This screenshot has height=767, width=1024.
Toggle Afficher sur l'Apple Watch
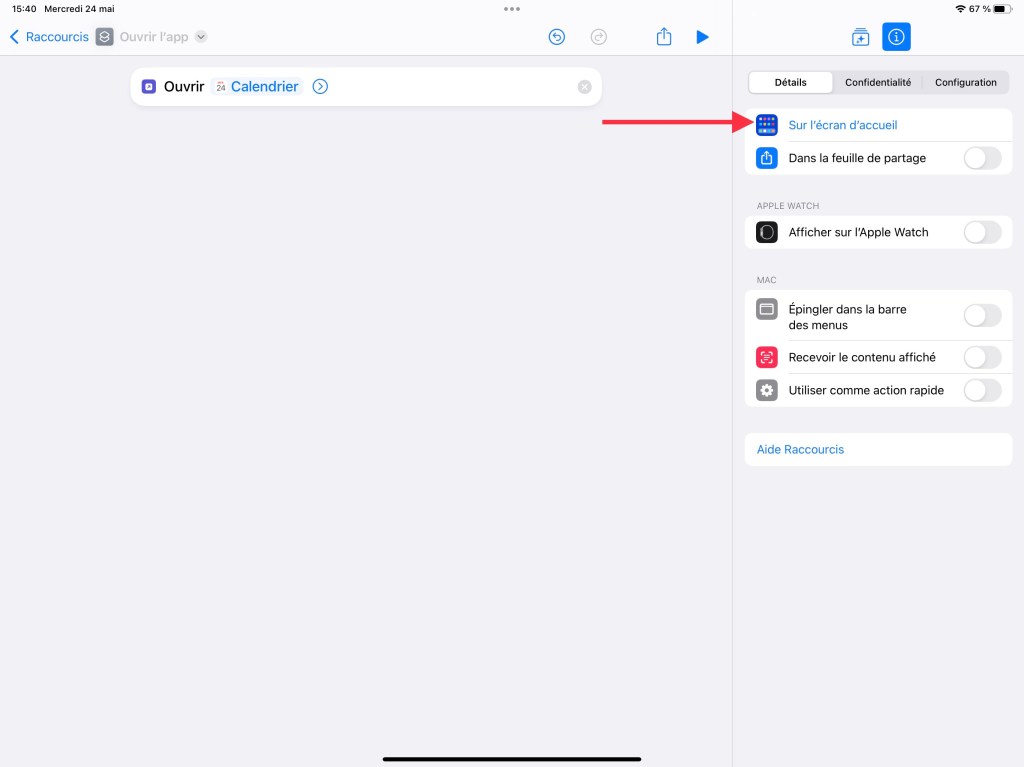pos(981,232)
